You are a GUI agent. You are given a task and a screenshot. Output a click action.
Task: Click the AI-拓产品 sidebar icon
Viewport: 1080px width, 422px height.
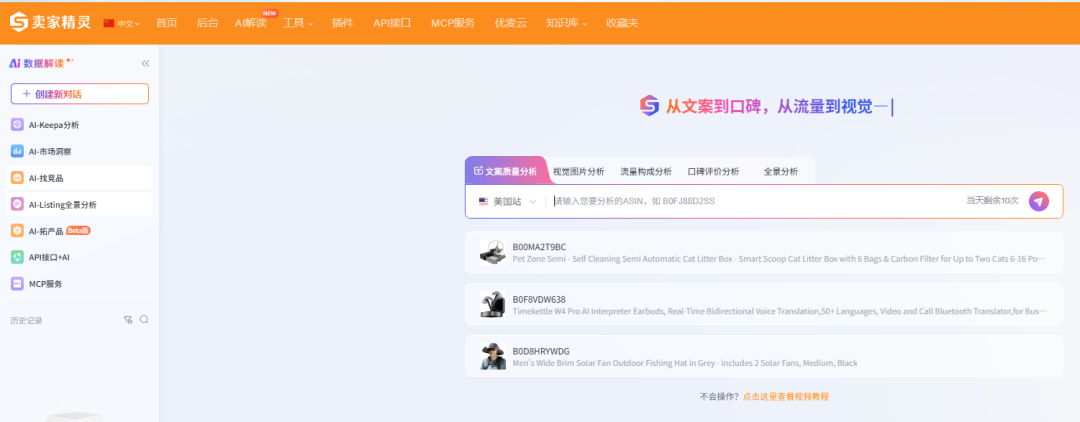pyautogui.click(x=17, y=231)
